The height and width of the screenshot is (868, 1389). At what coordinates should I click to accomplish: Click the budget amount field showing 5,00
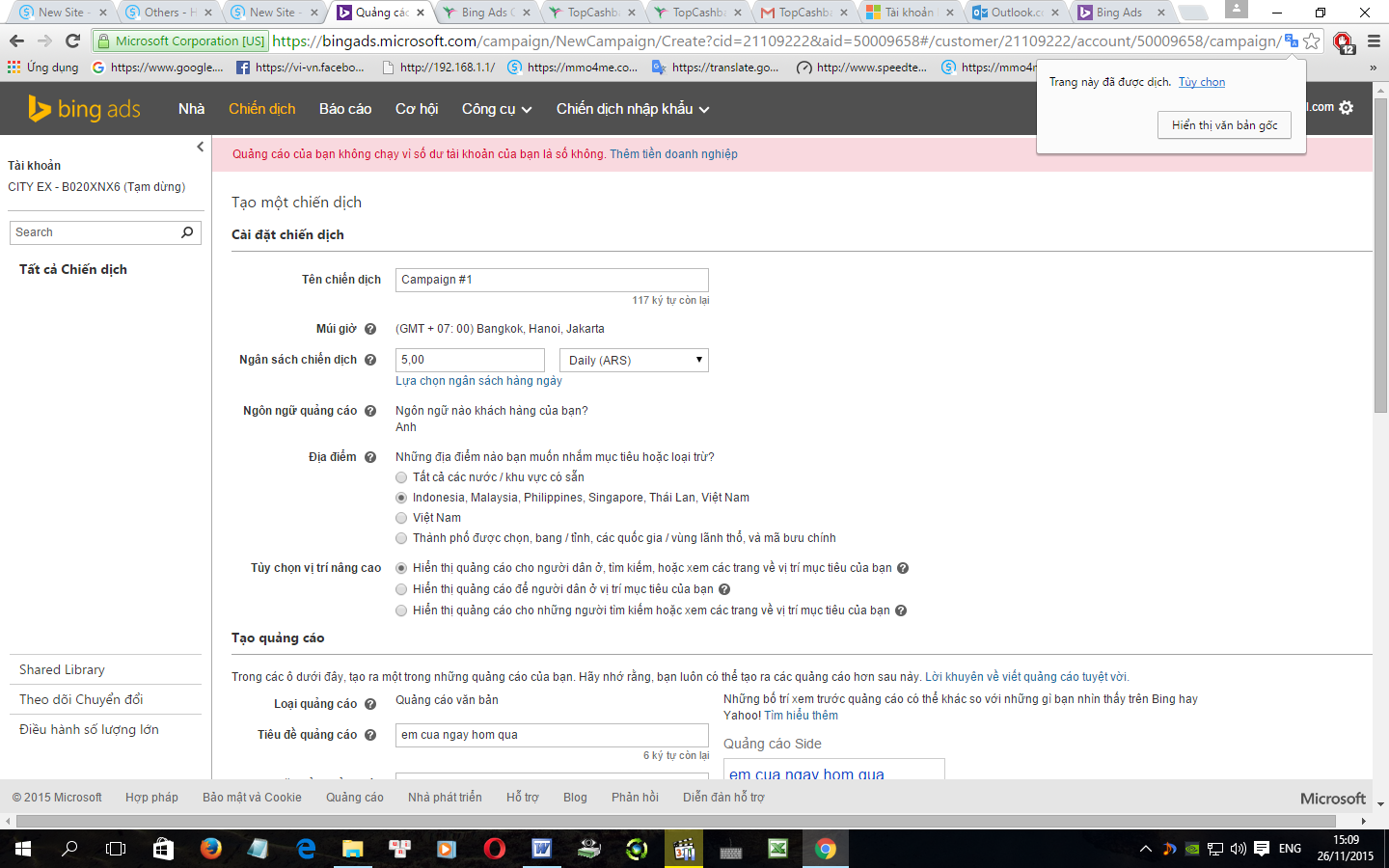(470, 360)
